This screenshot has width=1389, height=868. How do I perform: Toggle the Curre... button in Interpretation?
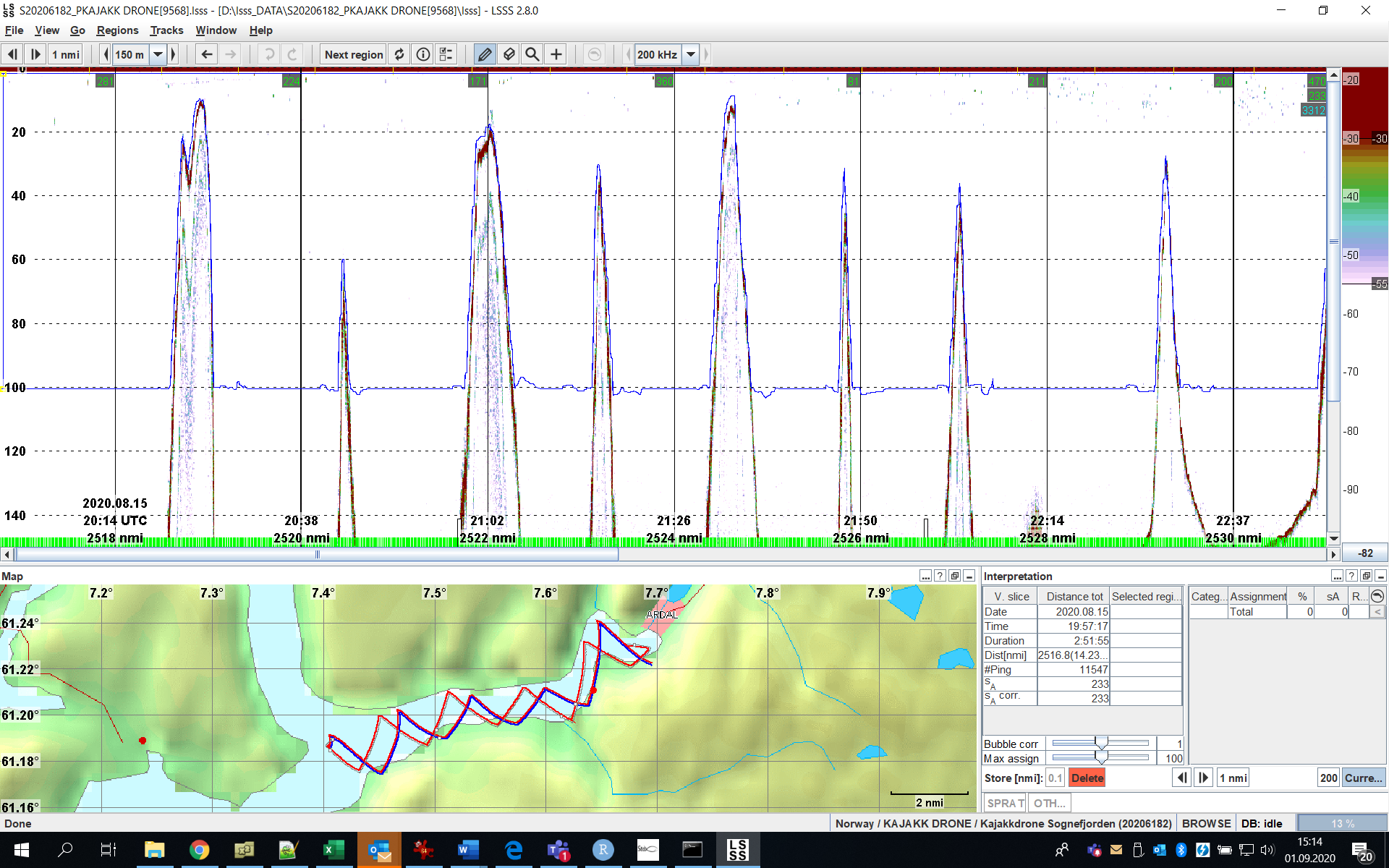click(x=1364, y=778)
